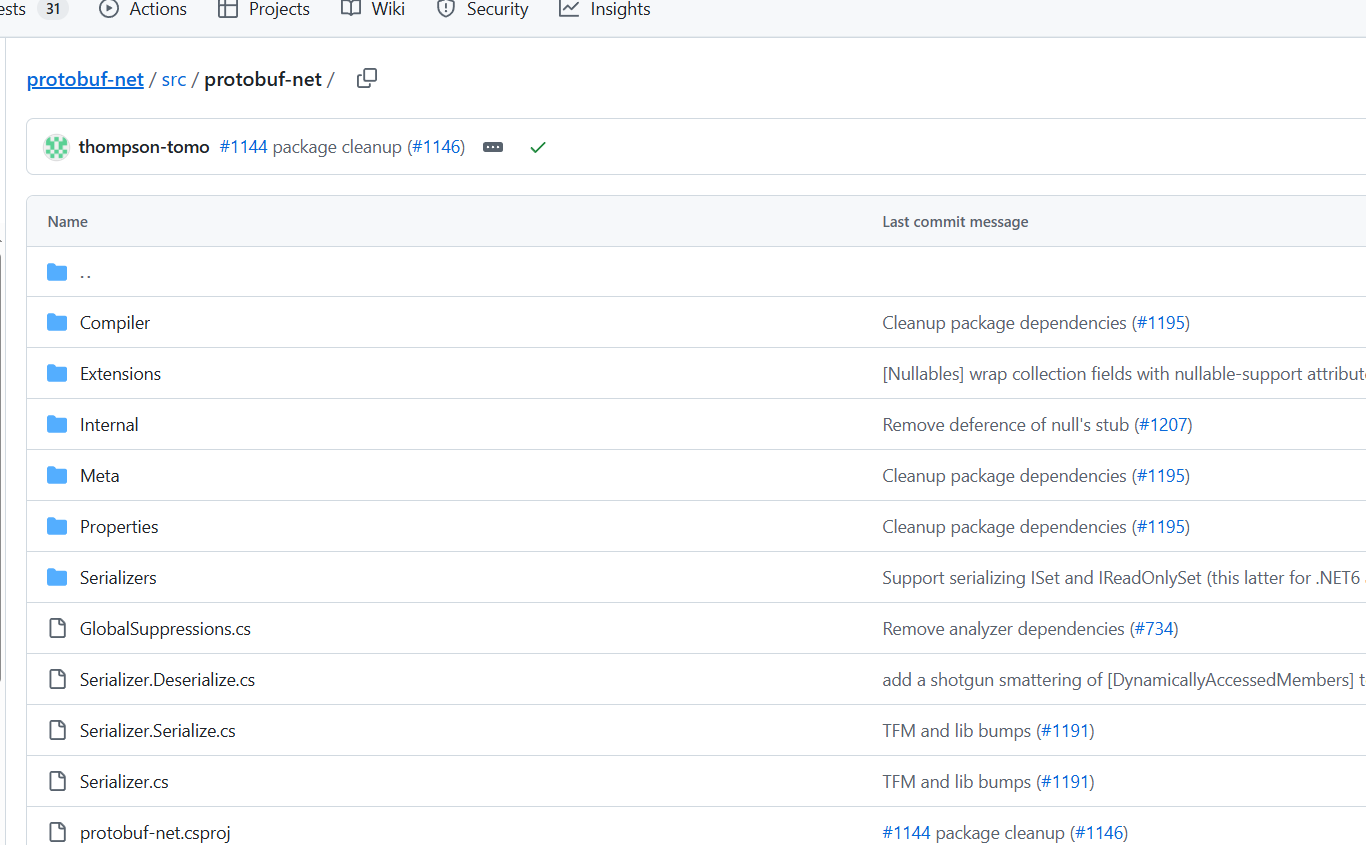Click the Extensions folder icon
1366x845 pixels.
pos(57,374)
